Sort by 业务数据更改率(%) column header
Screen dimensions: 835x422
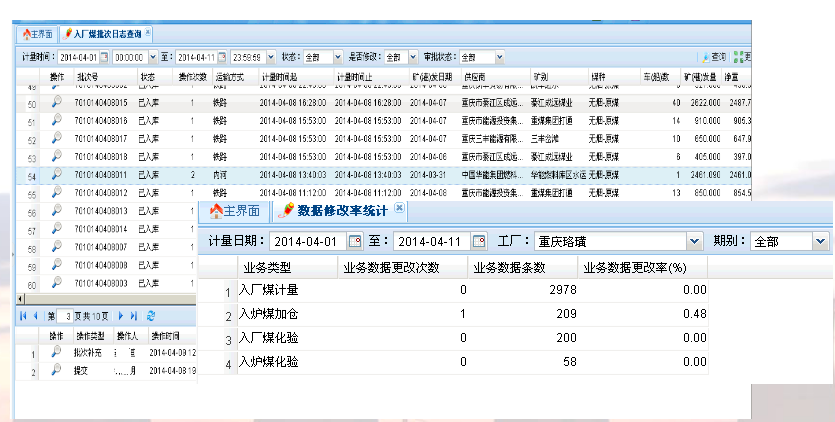[x=634, y=267]
